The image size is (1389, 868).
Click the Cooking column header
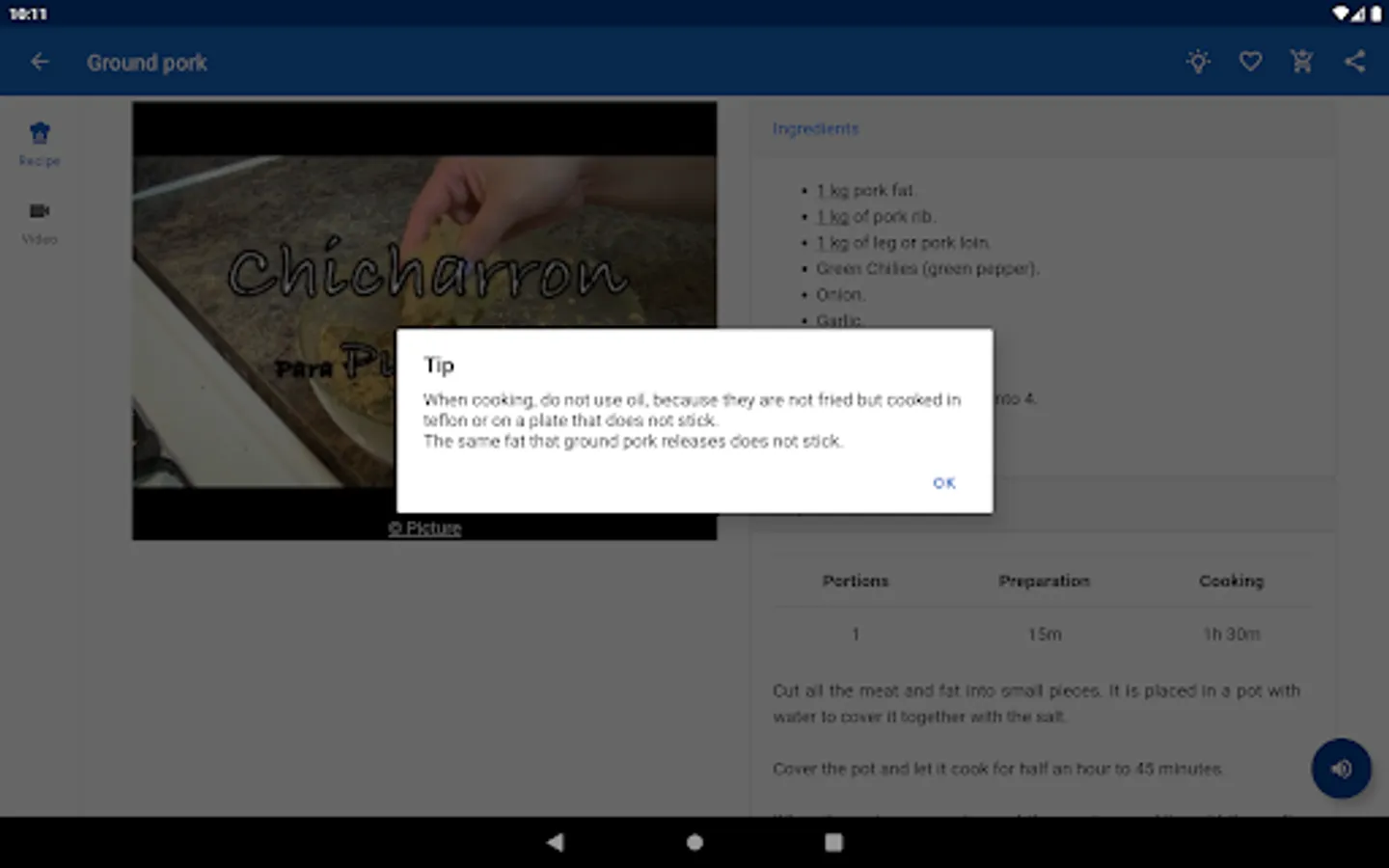click(x=1231, y=581)
